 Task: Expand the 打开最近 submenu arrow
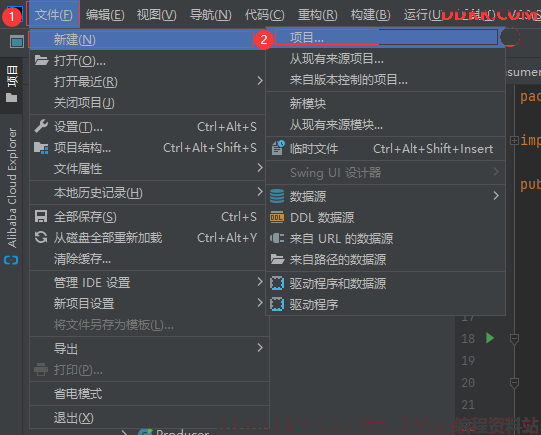(260, 81)
